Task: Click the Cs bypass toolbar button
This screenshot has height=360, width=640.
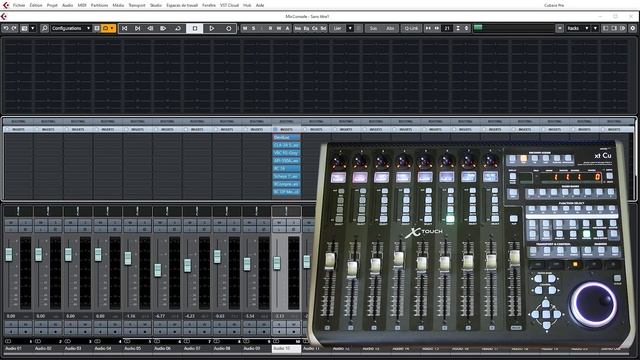Action: click(x=315, y=28)
